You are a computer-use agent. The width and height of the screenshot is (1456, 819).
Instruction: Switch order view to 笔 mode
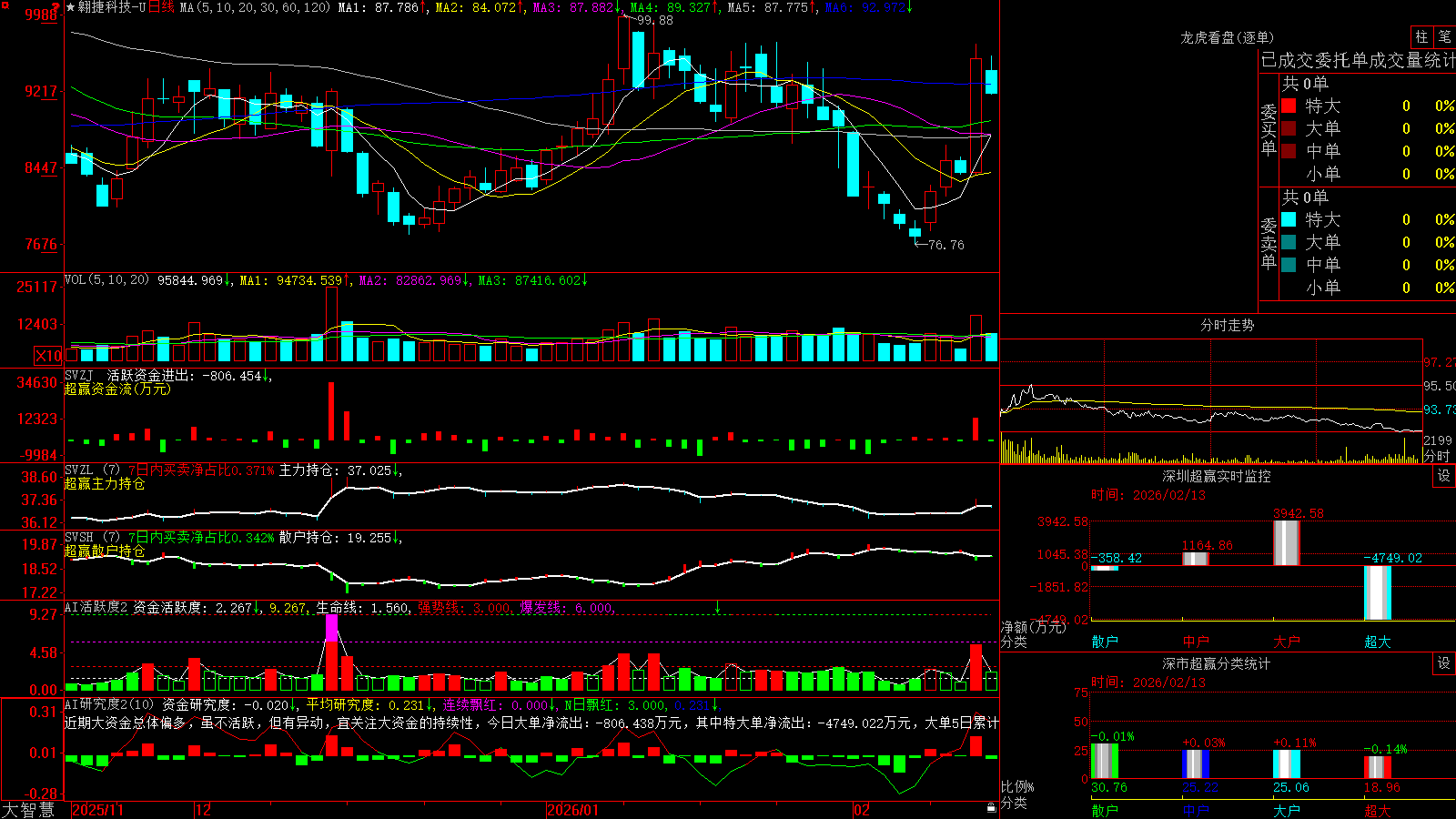(x=1444, y=36)
